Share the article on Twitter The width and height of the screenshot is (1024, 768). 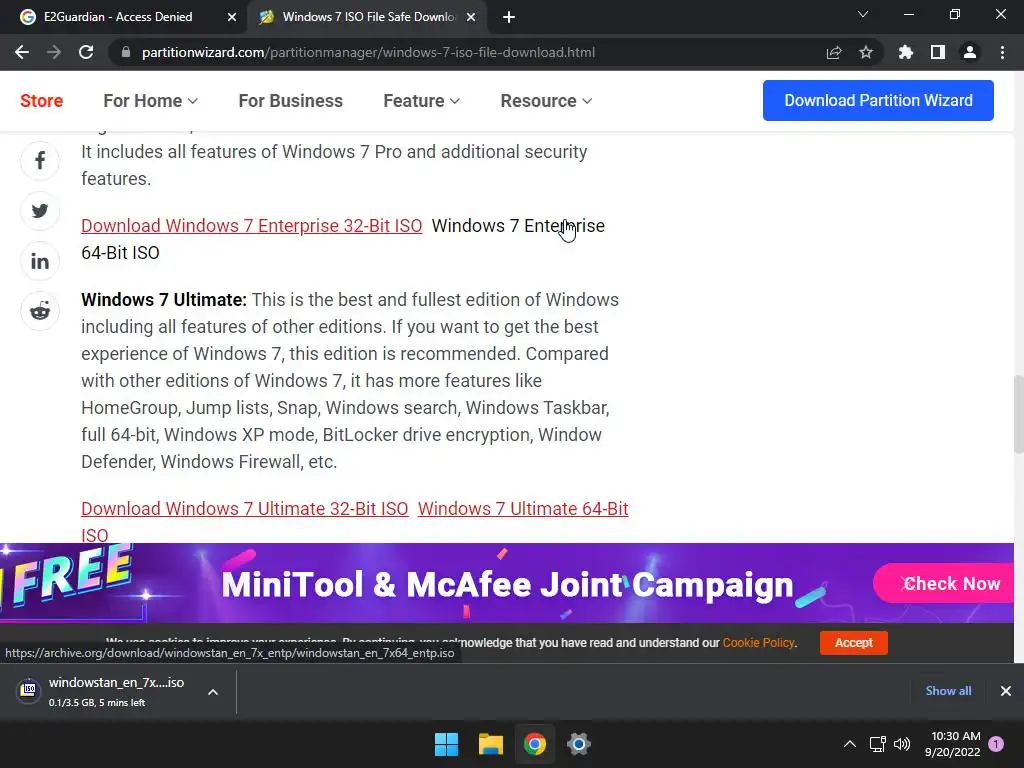coord(40,211)
